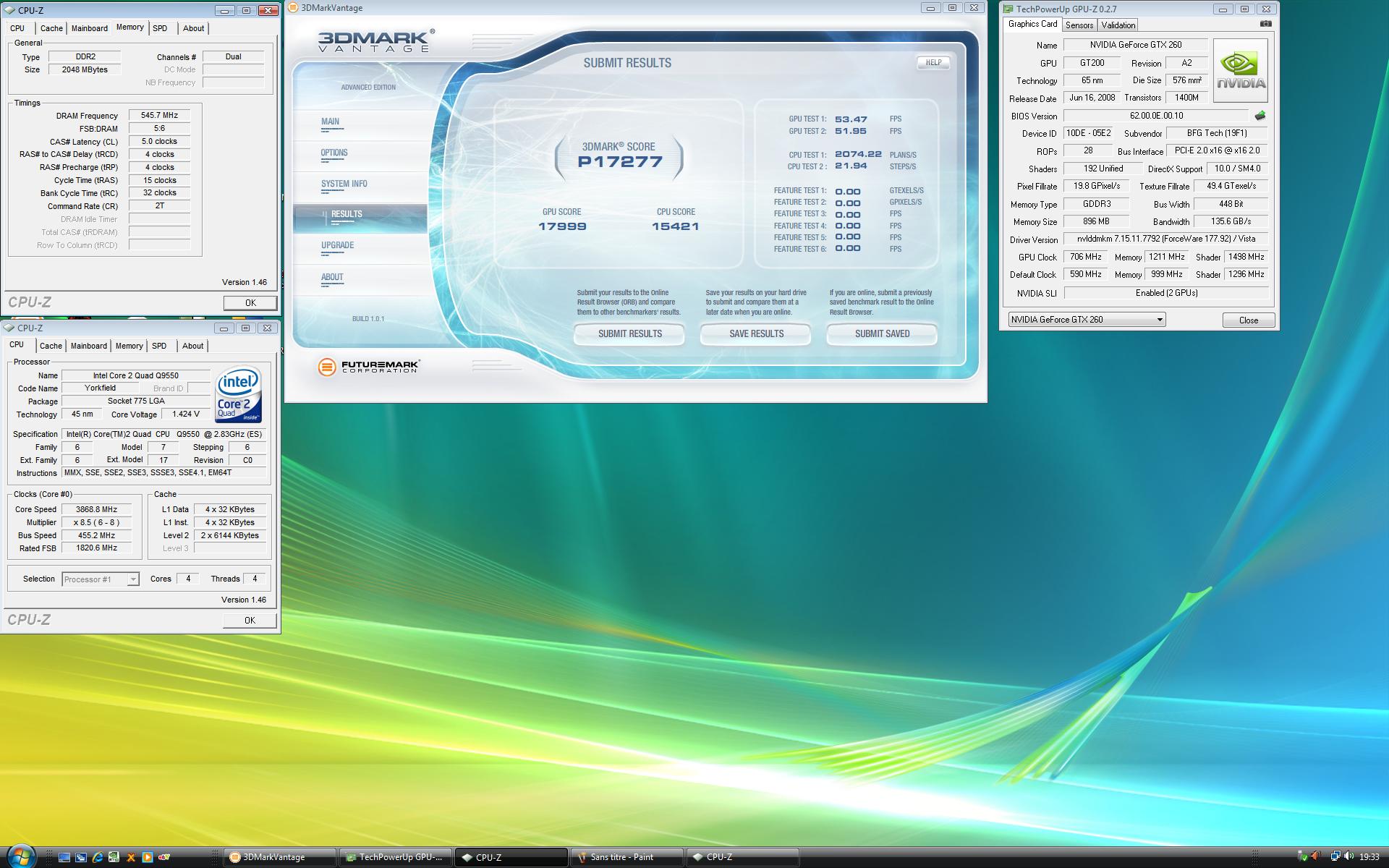Click GPU score value 17999
Viewport: 1389px width, 868px height.
tap(562, 226)
